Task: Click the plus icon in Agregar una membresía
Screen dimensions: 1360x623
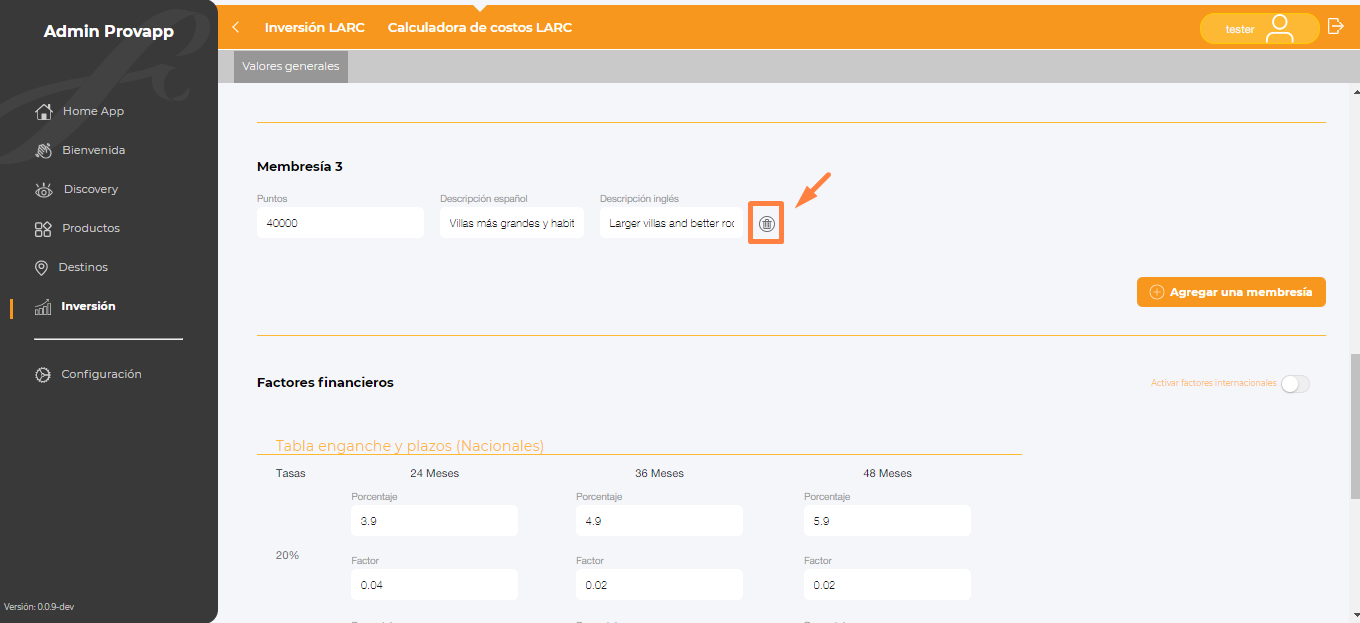Action: pyautogui.click(x=1157, y=292)
